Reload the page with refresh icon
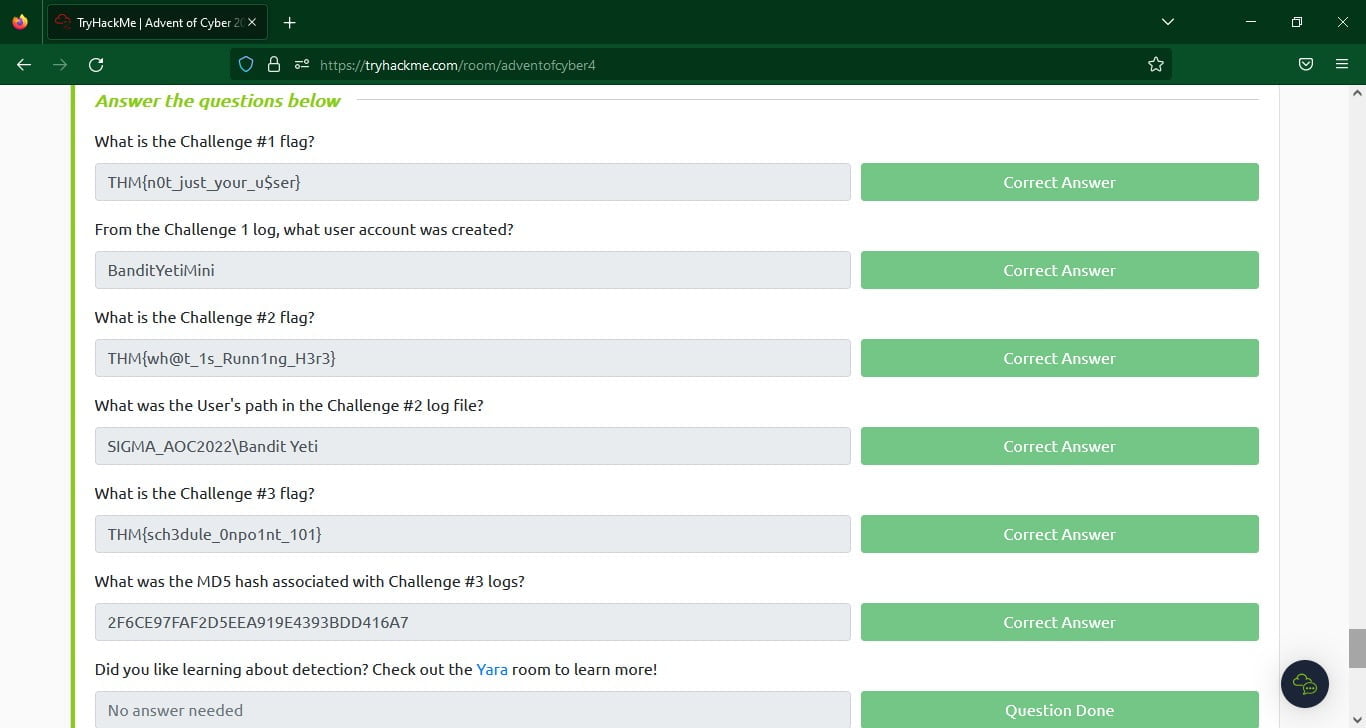Screen dimensions: 1366x728 pos(96,64)
